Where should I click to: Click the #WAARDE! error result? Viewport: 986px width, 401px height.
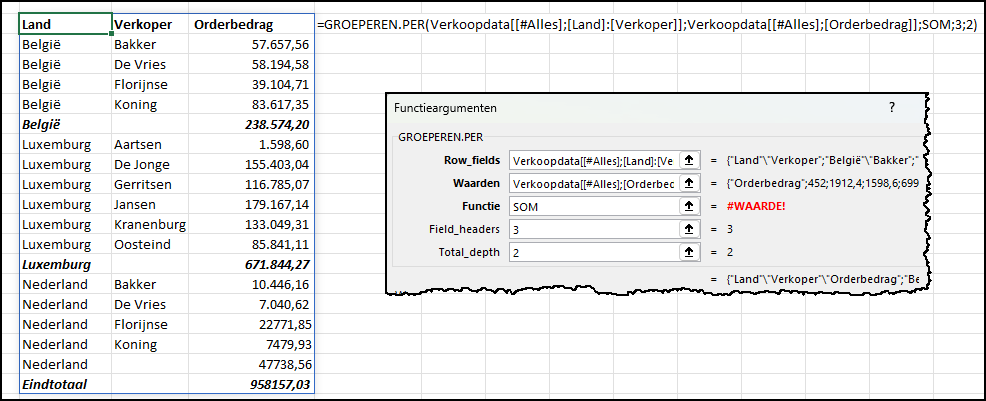click(756, 206)
